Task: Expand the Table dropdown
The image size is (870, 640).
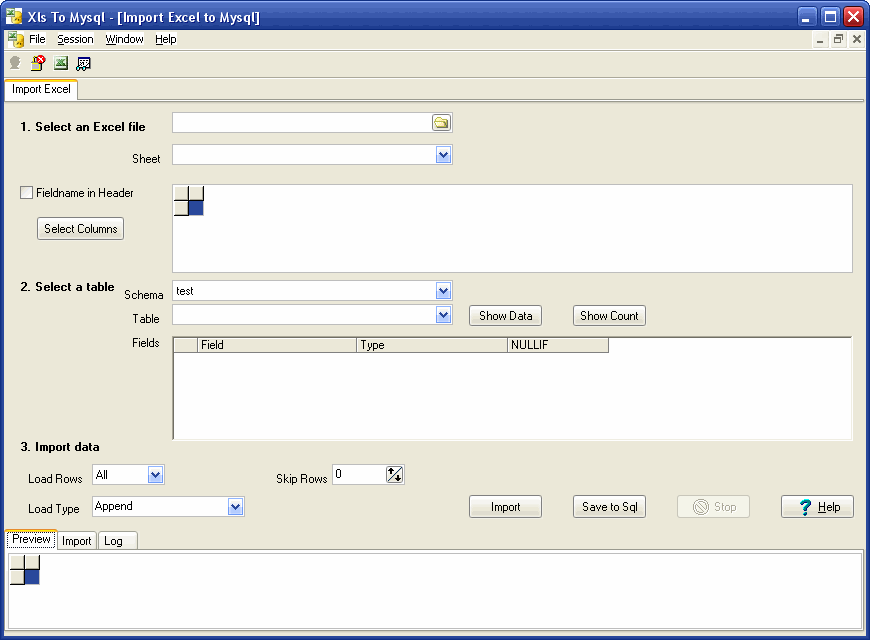Action: (x=443, y=315)
